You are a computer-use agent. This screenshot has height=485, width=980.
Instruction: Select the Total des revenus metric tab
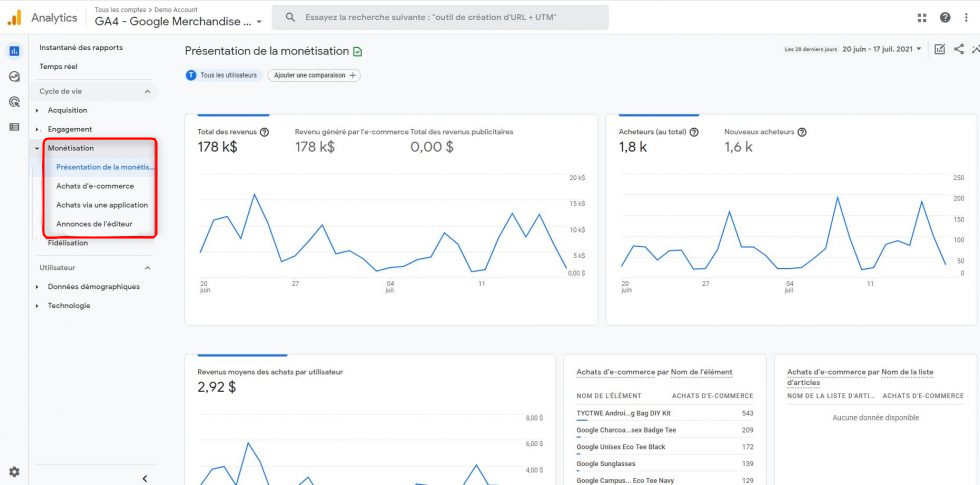(233, 140)
